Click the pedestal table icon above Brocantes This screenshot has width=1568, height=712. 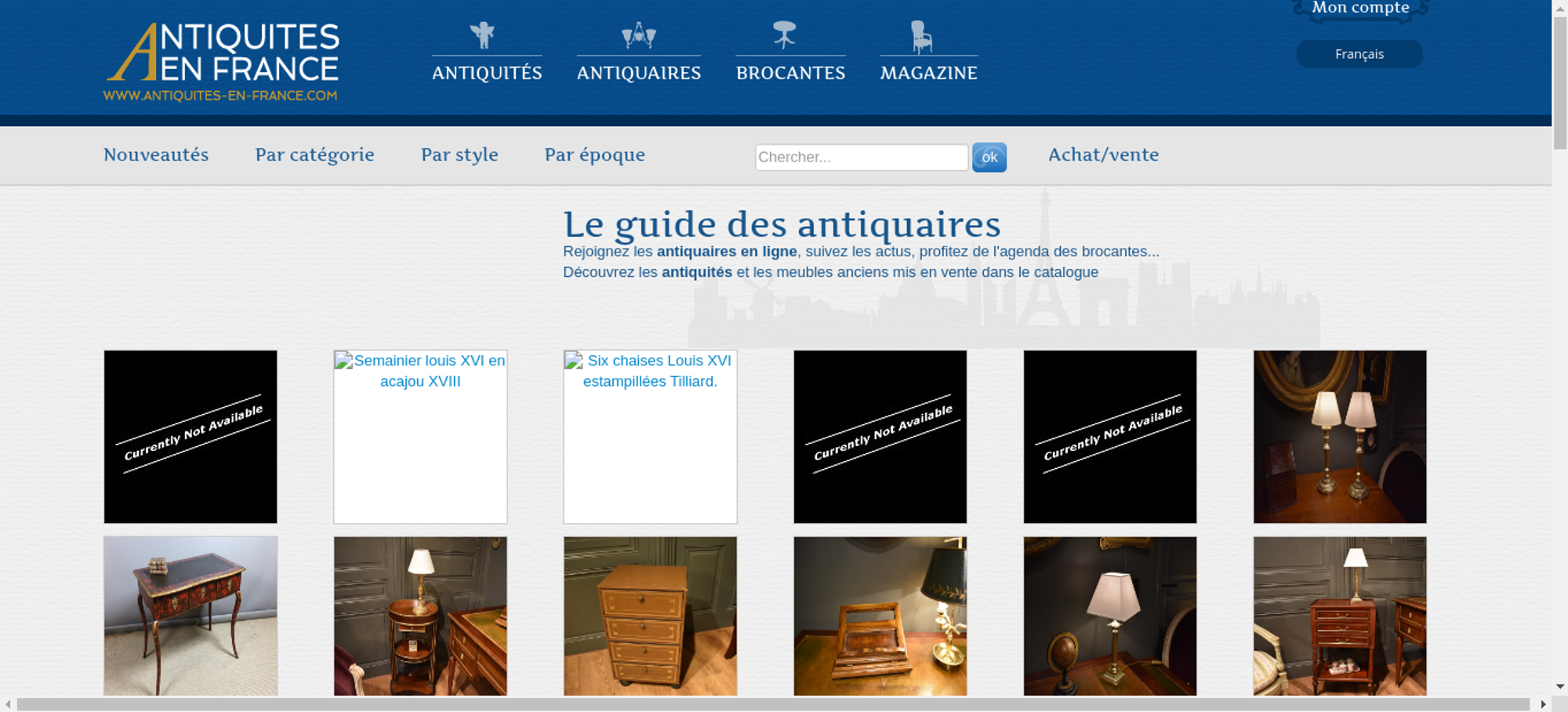coord(784,35)
